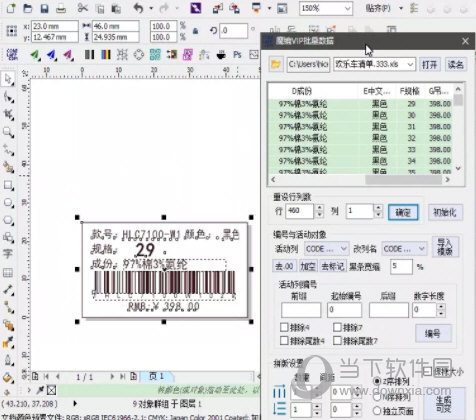Click the 前缀 input field

pos(301,310)
